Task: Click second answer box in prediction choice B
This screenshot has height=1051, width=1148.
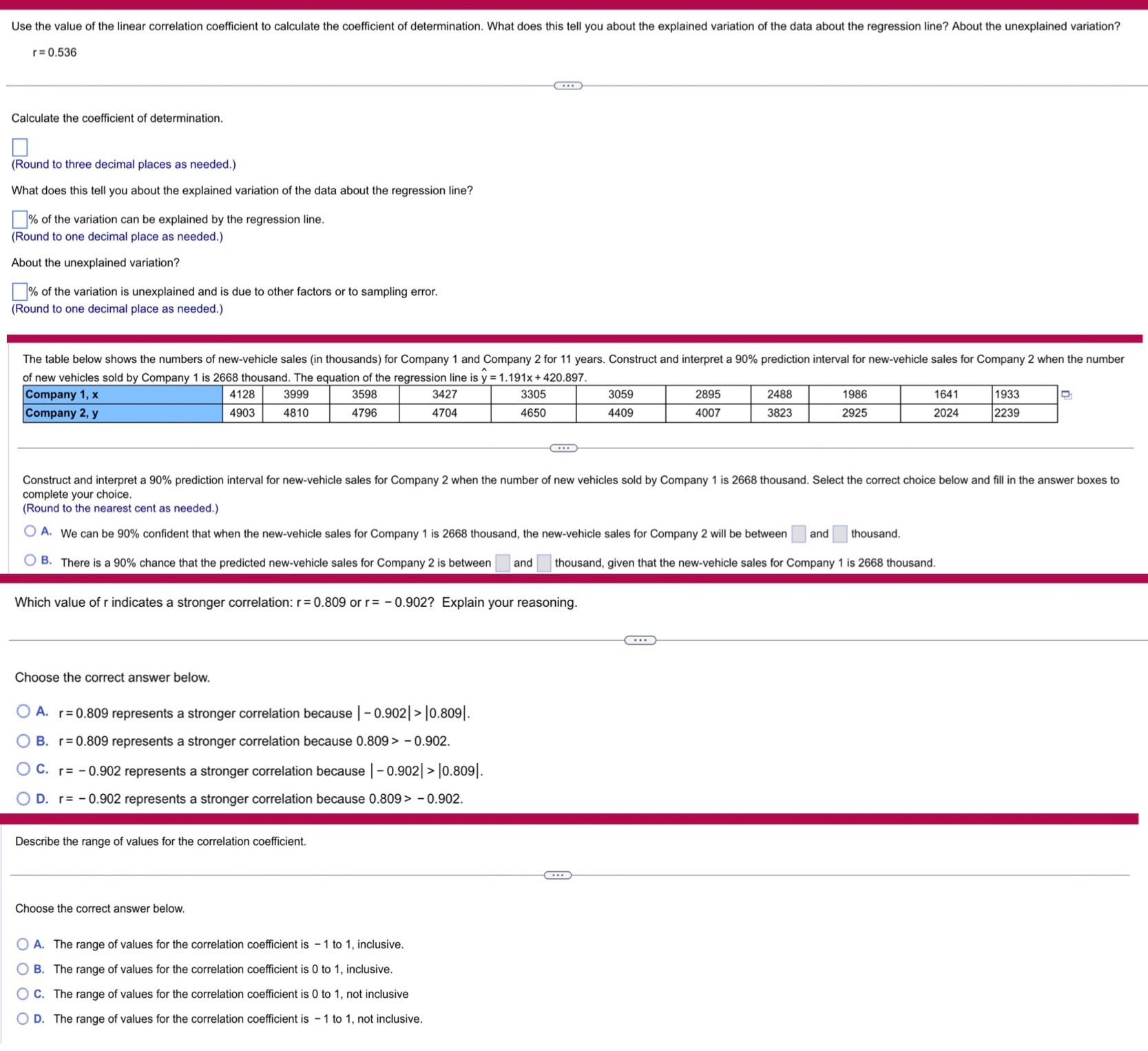Action: tap(544, 563)
